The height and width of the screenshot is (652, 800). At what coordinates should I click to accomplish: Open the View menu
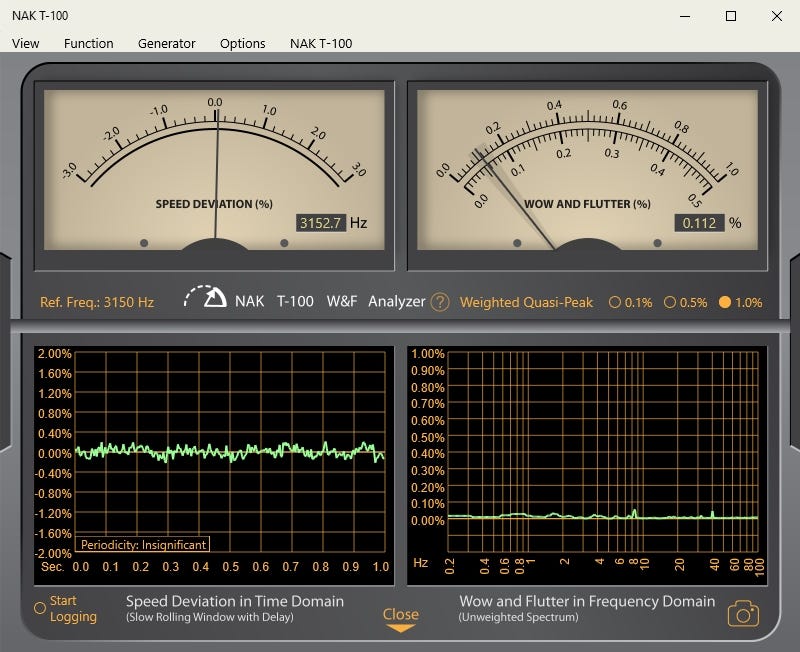click(x=26, y=43)
